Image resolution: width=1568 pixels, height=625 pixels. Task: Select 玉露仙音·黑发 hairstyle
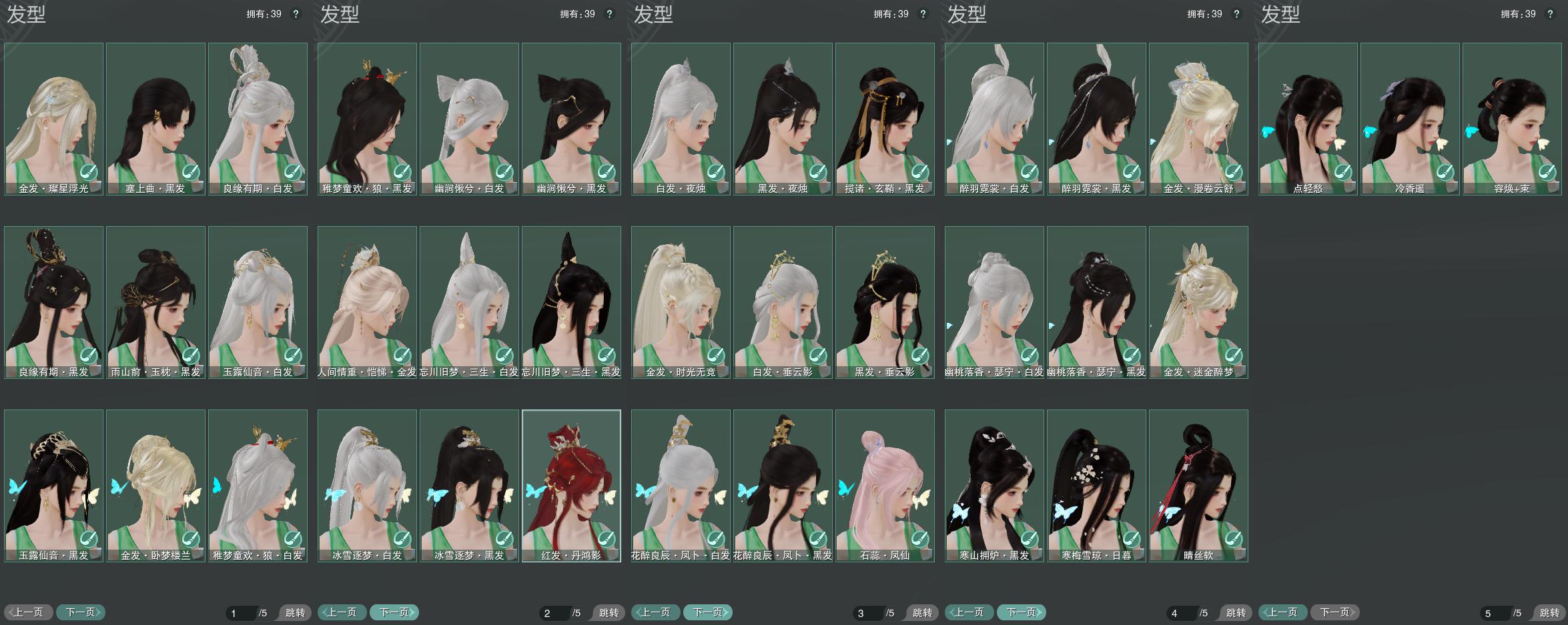pos(54,486)
